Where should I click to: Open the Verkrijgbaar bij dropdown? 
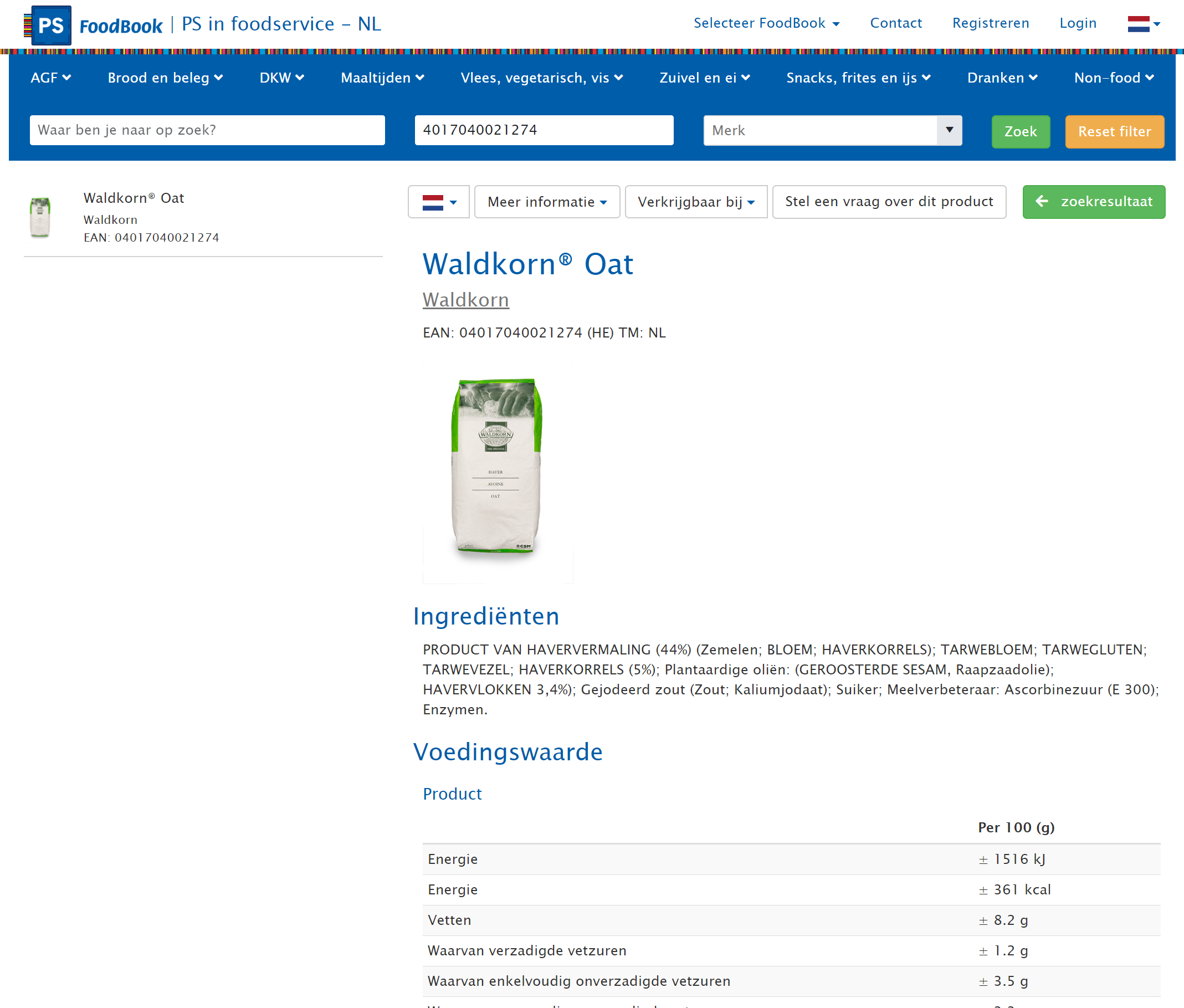[695, 202]
